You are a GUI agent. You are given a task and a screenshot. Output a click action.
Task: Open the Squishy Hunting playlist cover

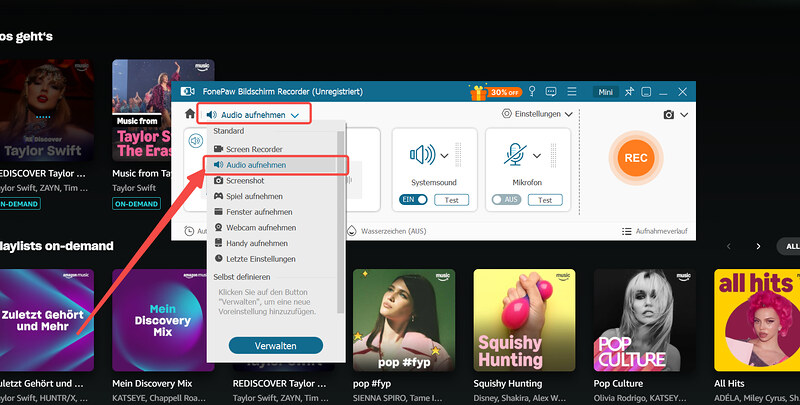pos(524,320)
